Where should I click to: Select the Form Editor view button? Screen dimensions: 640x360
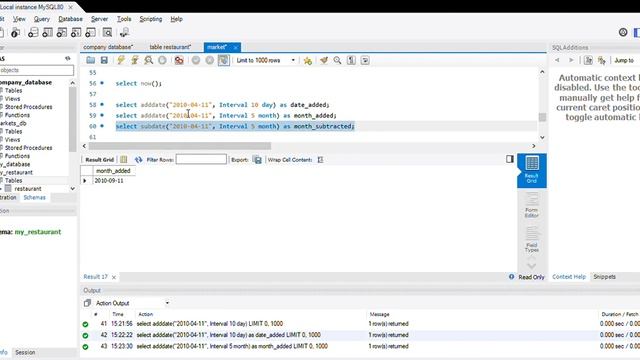[x=531, y=205]
